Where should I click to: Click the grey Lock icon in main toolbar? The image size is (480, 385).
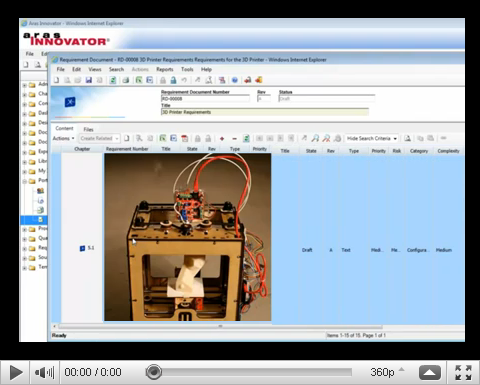[163, 80]
